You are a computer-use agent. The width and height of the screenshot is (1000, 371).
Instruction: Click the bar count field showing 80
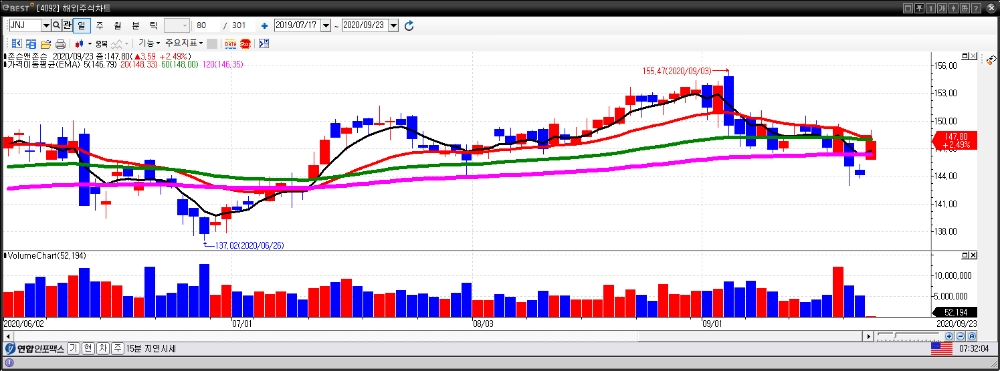[207, 25]
